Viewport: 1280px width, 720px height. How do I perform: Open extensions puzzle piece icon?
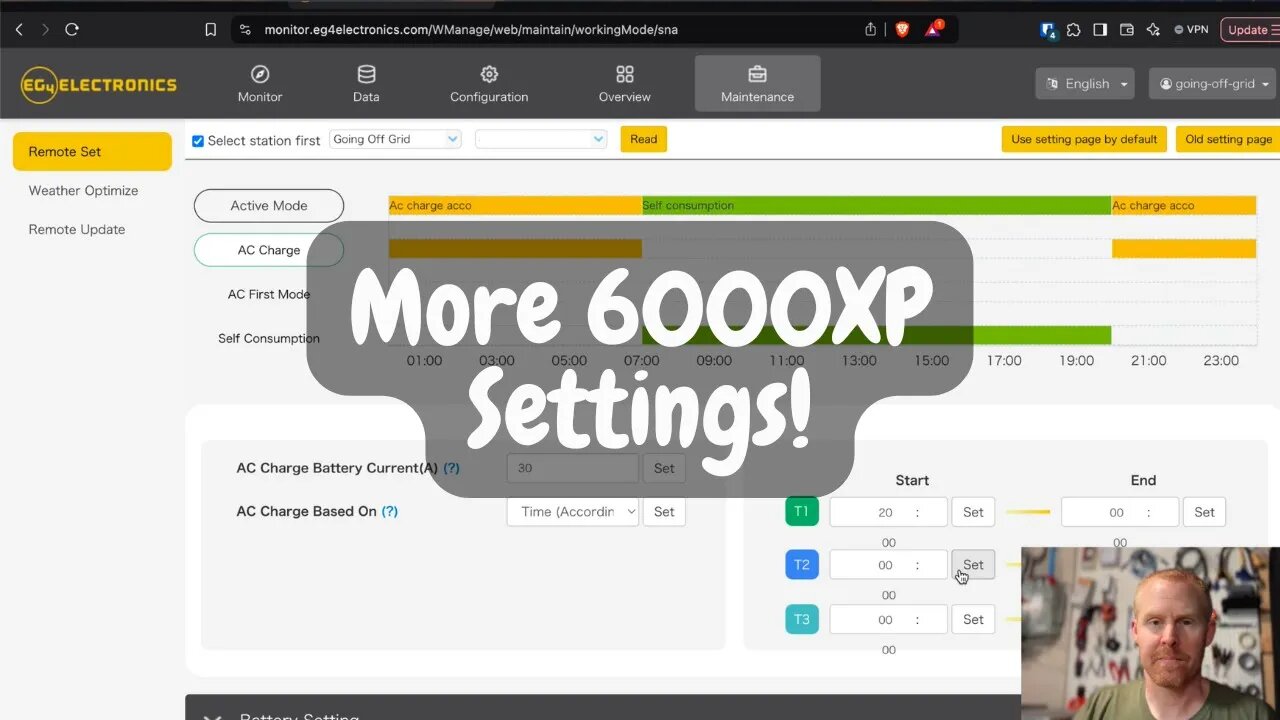coord(1074,30)
